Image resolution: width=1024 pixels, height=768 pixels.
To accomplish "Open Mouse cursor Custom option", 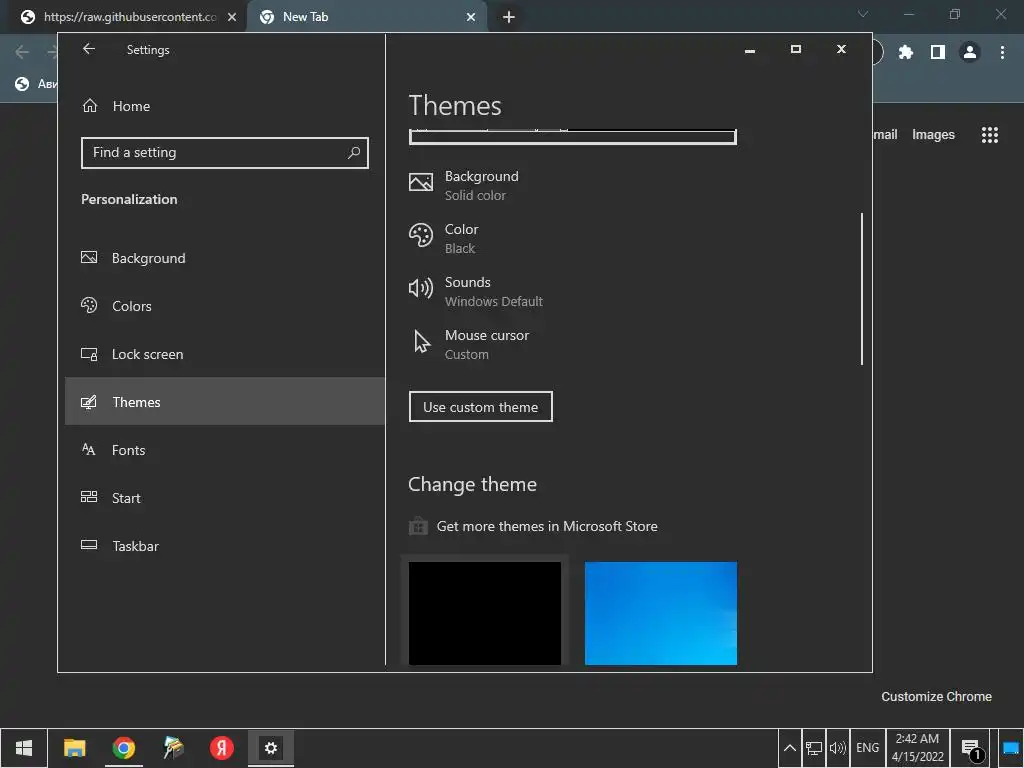I will (469, 344).
